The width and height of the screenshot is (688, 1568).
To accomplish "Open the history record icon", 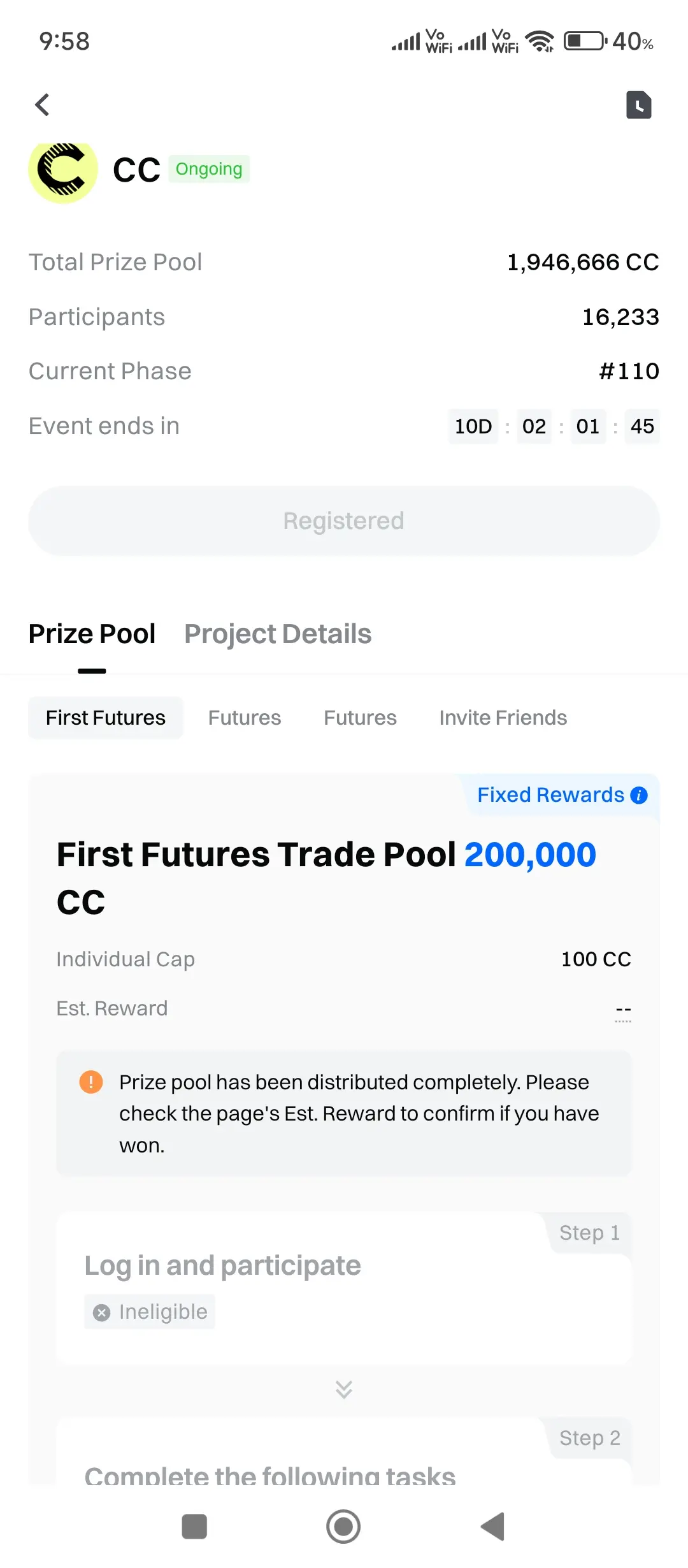I will [x=638, y=105].
